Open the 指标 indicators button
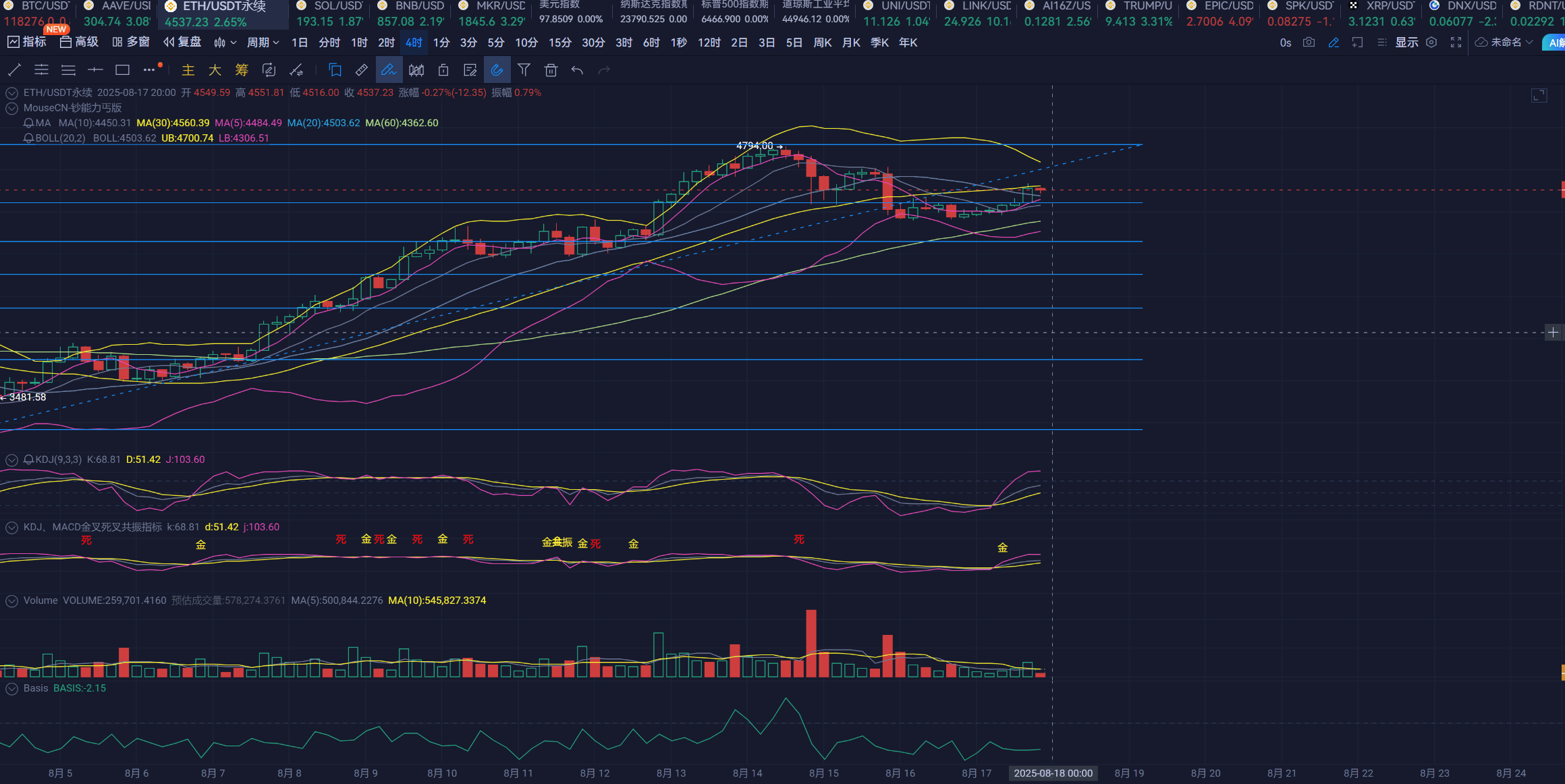Screen dimensions: 1565x784 [27, 43]
